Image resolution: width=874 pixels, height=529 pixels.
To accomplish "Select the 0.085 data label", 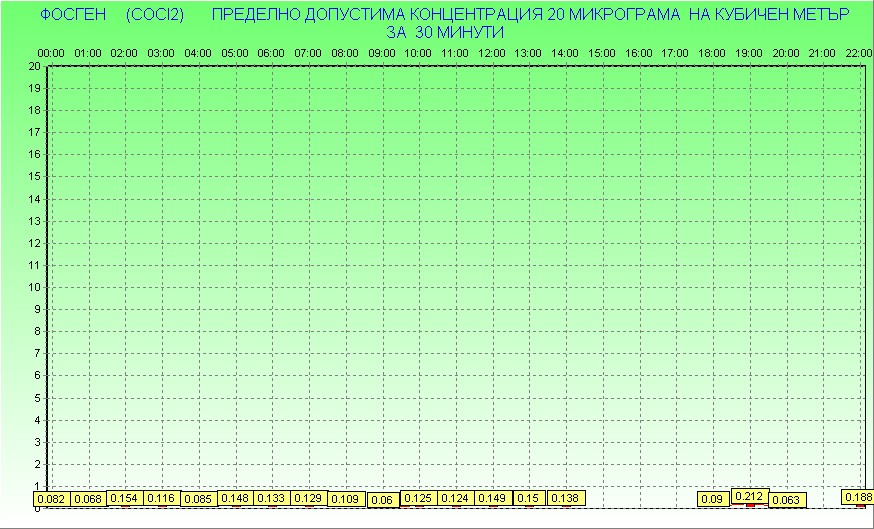I will (x=198, y=499).
